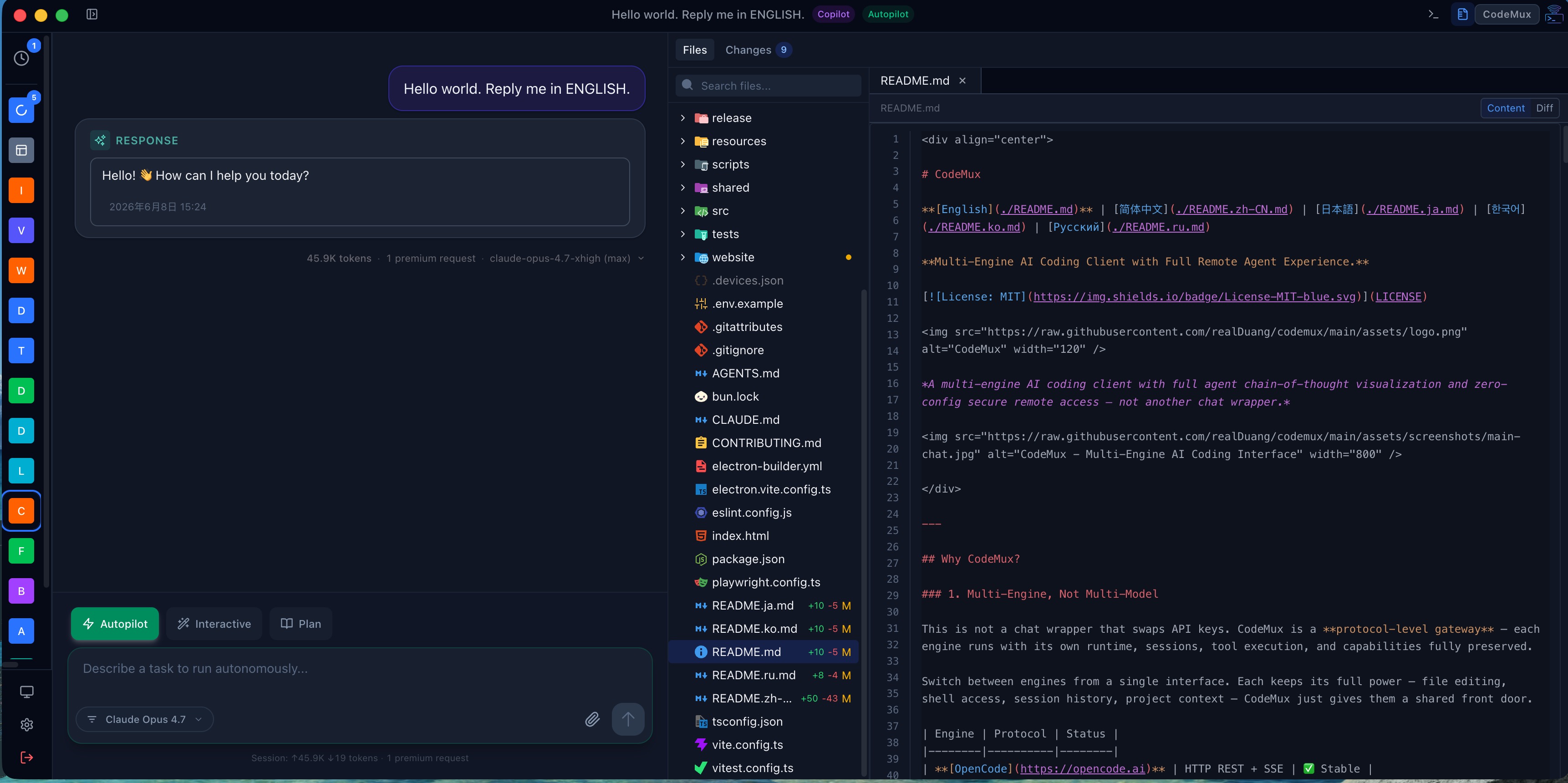This screenshot has height=783, width=1568.
Task: Open electron-builder.yml in the file tree
Action: click(764, 466)
